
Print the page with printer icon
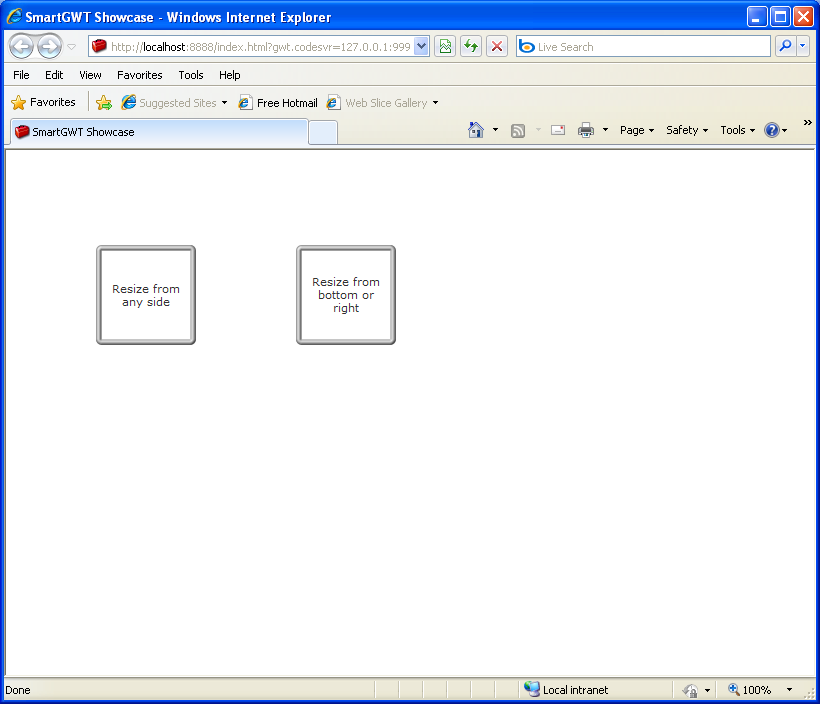[586, 130]
